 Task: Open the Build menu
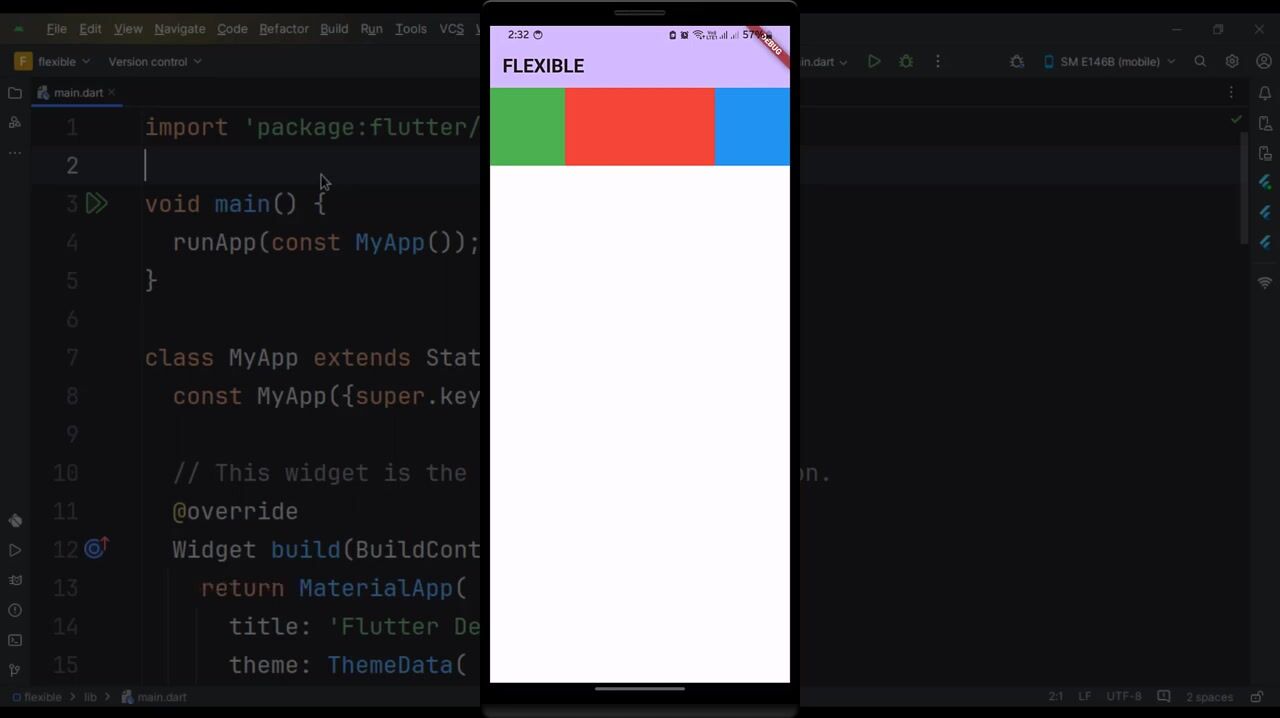click(x=334, y=29)
